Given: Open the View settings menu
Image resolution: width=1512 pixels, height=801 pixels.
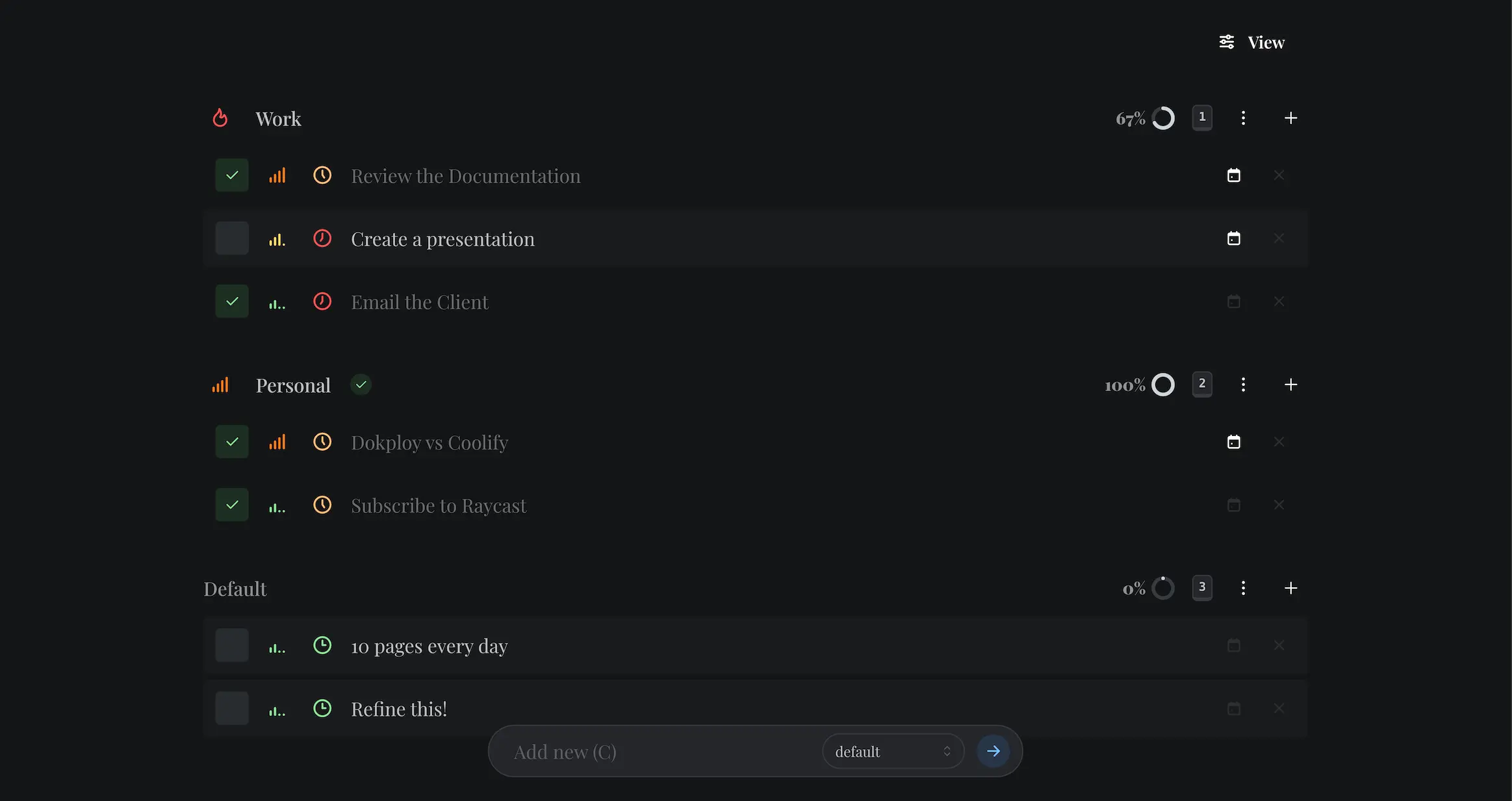Looking at the screenshot, I should (1251, 43).
